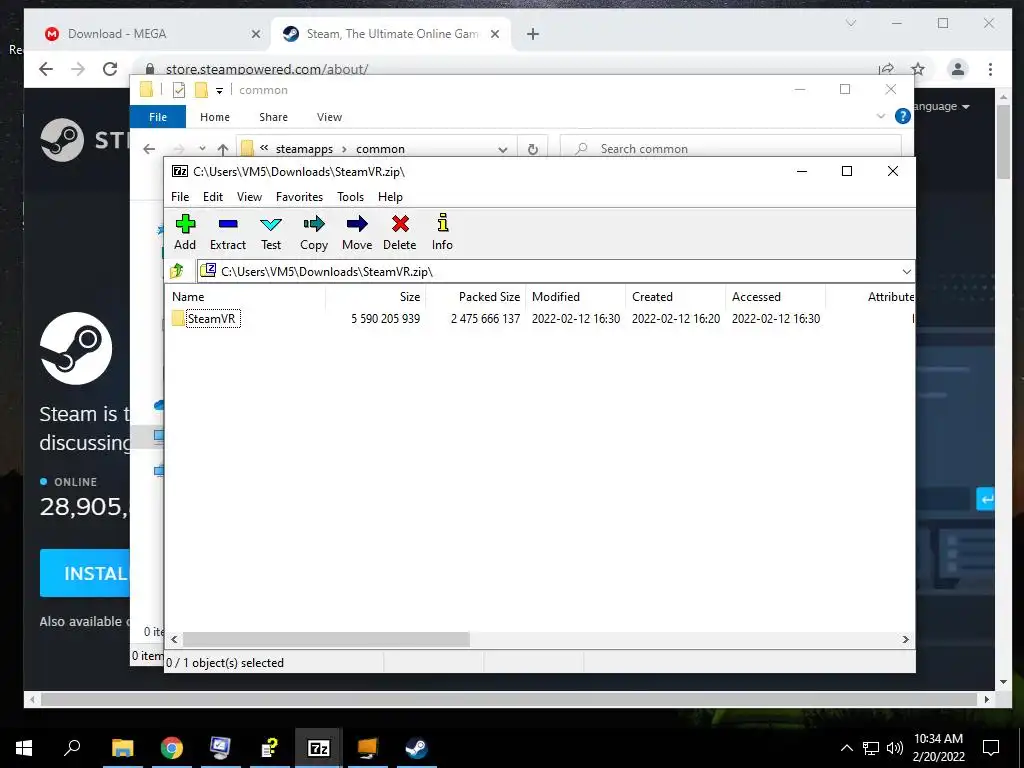Screen dimensions: 1024x768
Task: Sort by the Name column header
Action: (246, 296)
